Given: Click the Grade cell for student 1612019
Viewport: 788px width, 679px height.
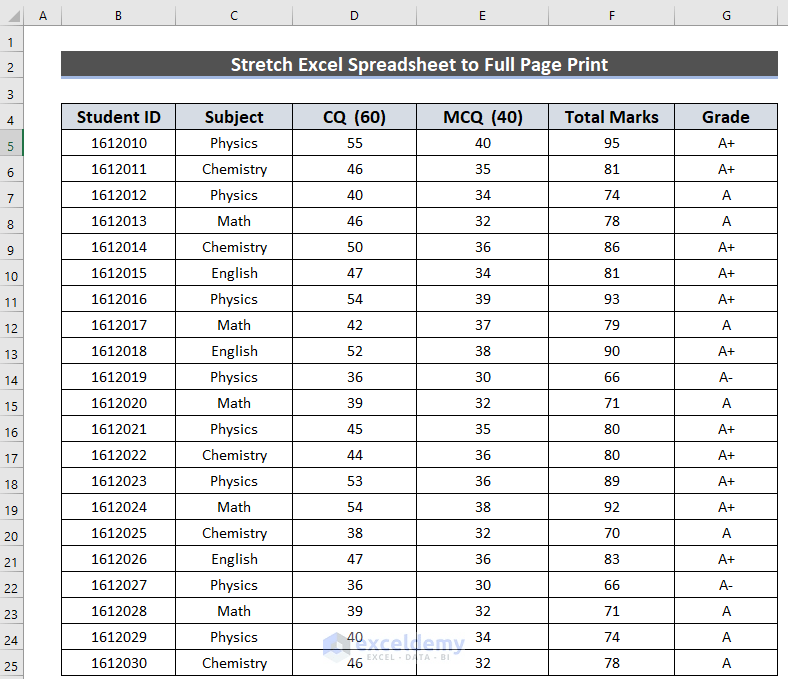Looking at the screenshot, I should 726,377.
